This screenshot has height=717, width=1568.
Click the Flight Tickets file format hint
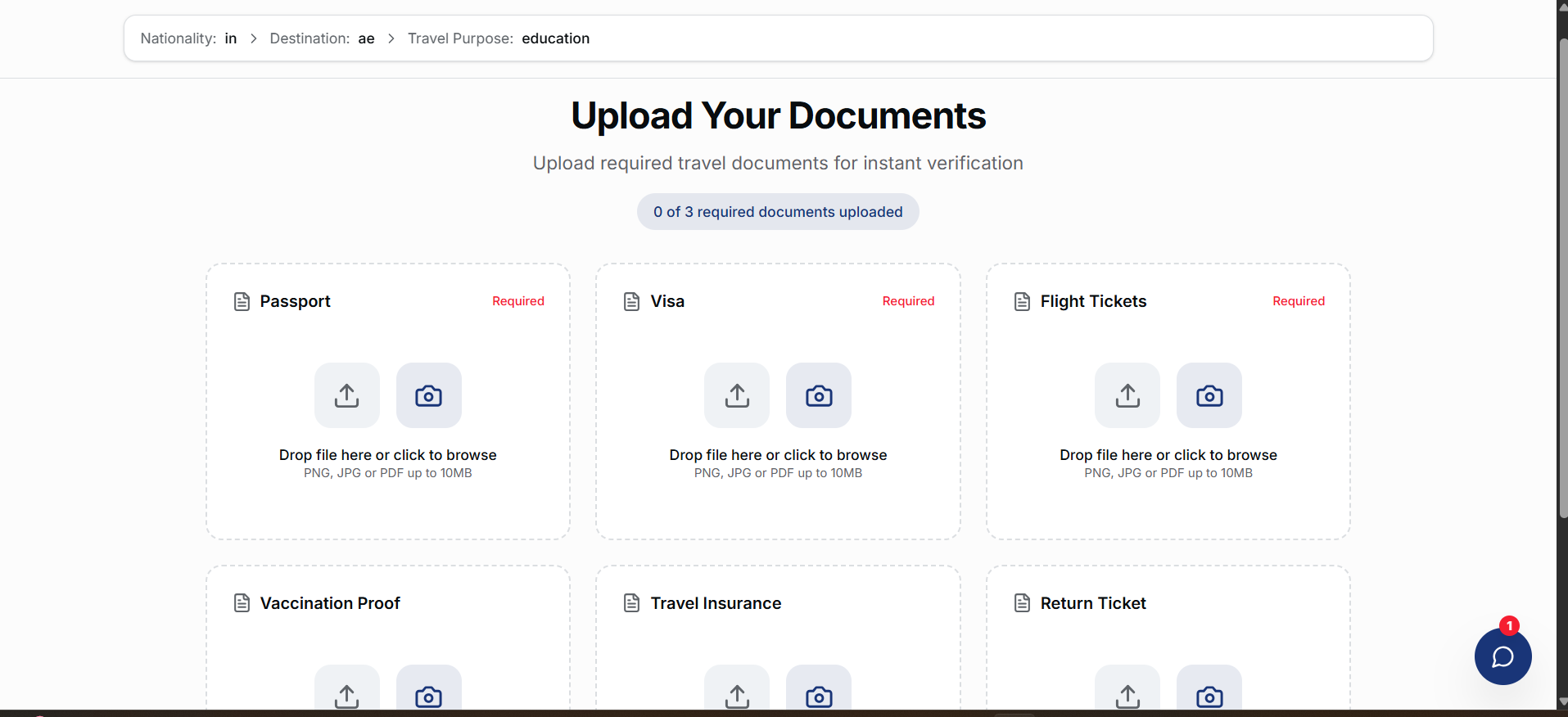click(1168, 473)
